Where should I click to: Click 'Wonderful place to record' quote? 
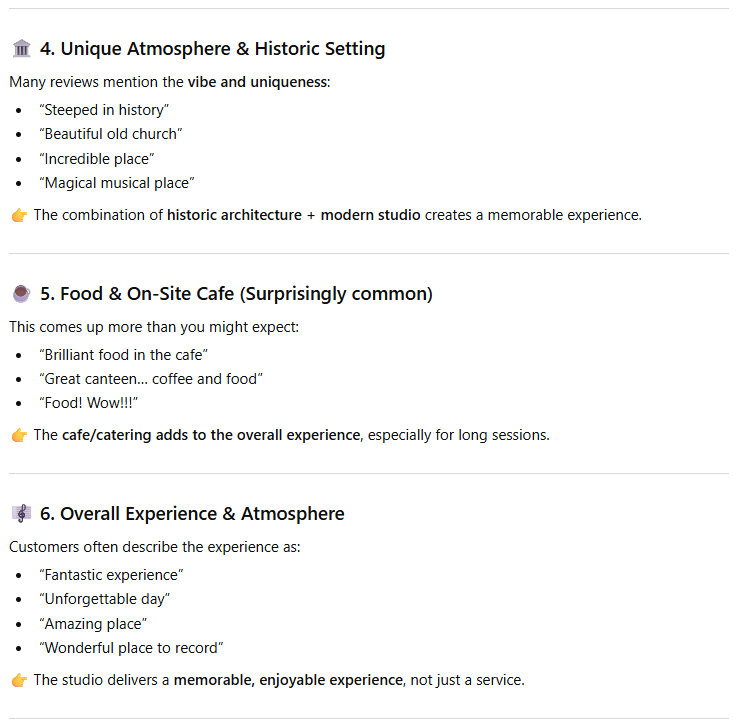click(x=131, y=648)
